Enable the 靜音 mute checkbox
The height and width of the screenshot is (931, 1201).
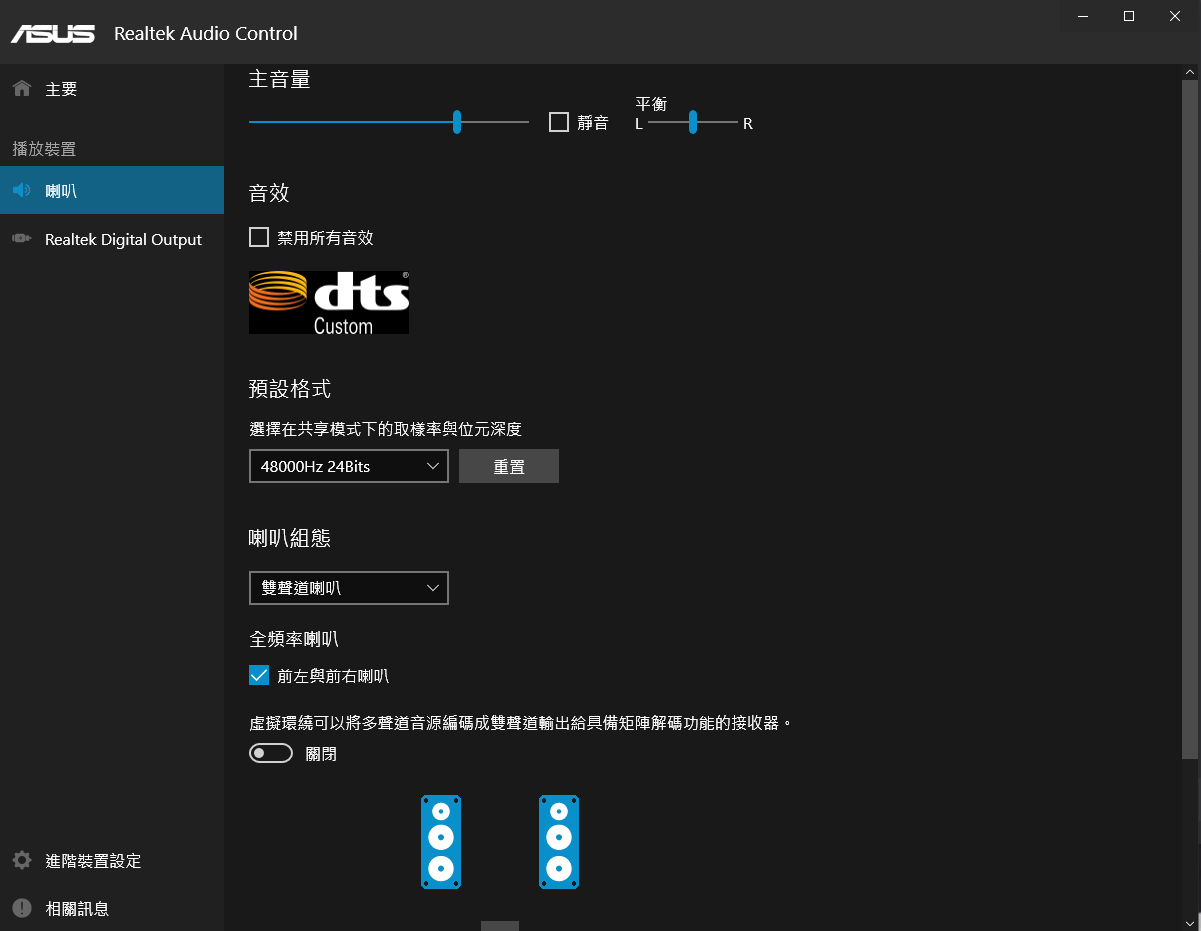point(558,122)
